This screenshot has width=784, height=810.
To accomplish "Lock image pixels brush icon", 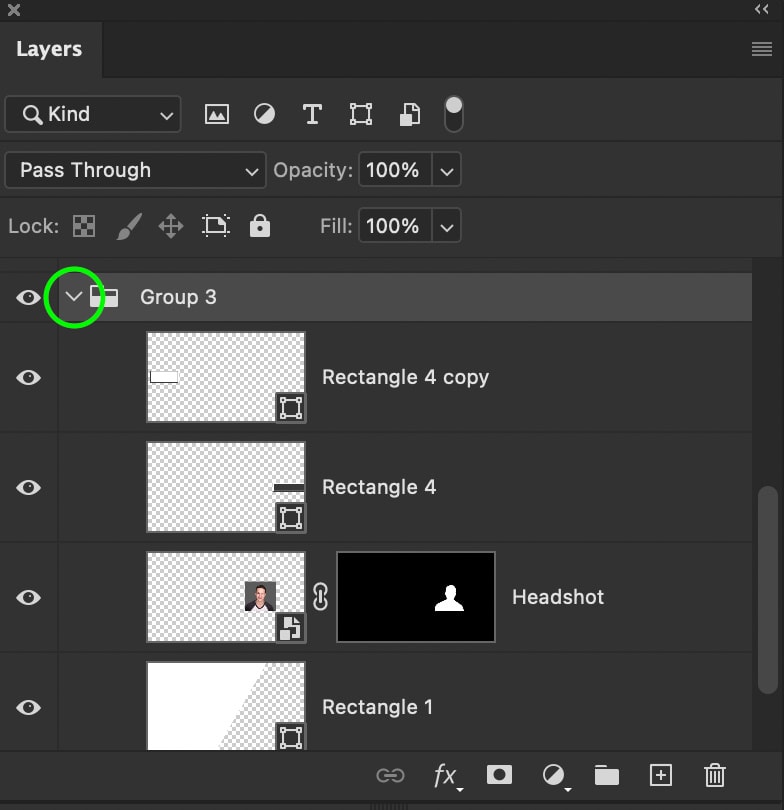I will pos(129,226).
